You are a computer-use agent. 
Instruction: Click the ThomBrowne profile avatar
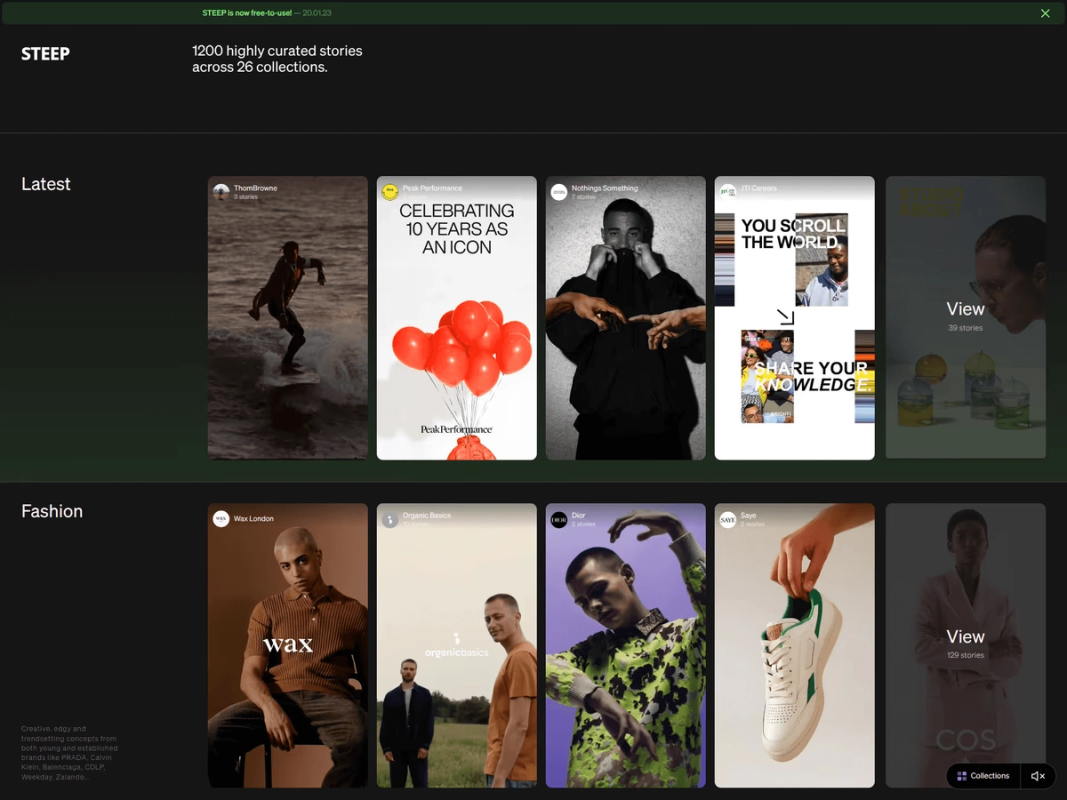[221, 192]
